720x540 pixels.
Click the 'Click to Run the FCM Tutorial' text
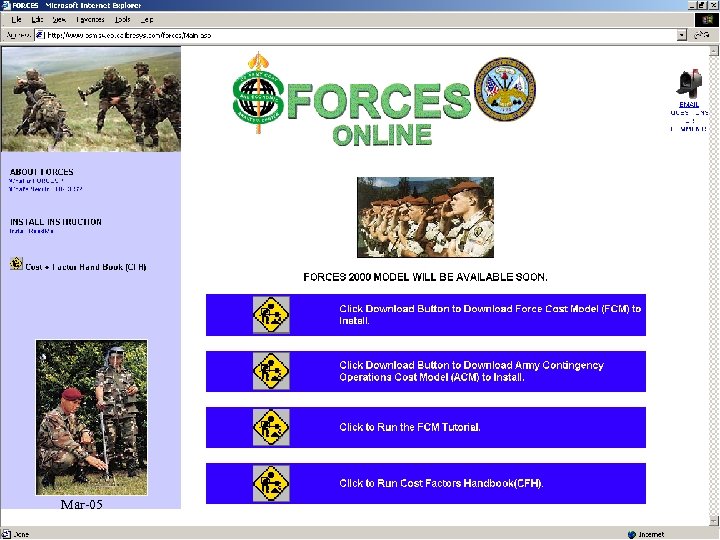click(410, 428)
